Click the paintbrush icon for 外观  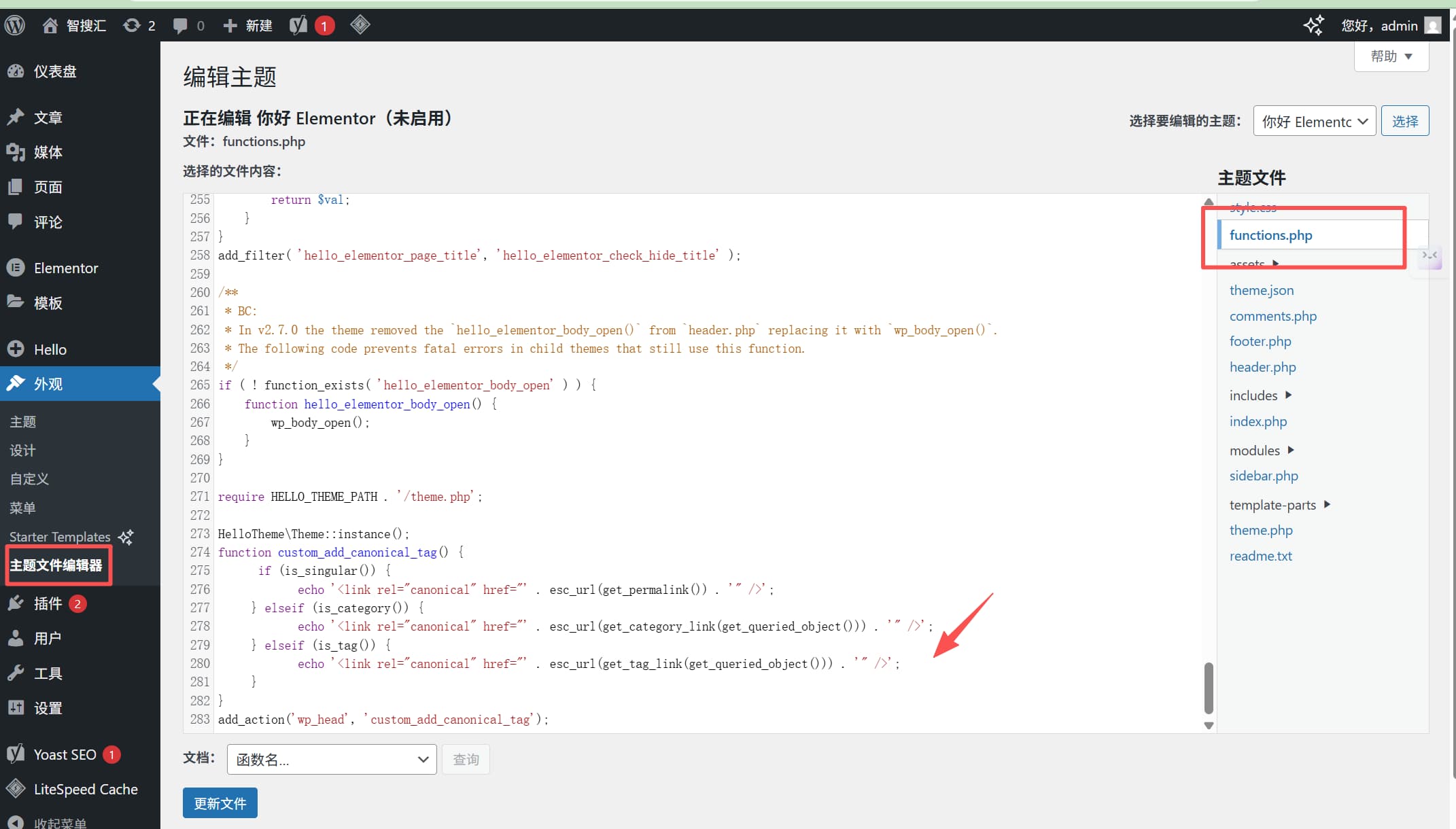16,383
